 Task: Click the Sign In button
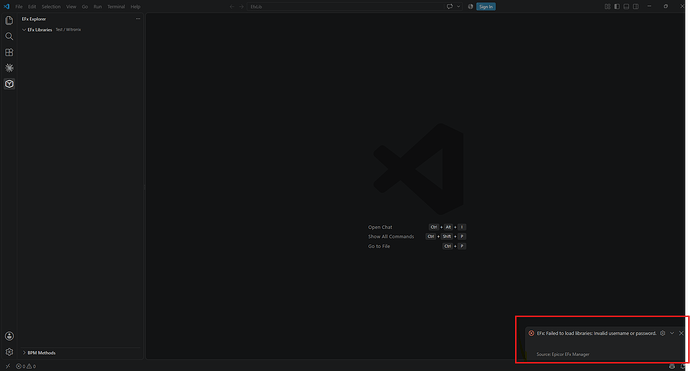(486, 7)
